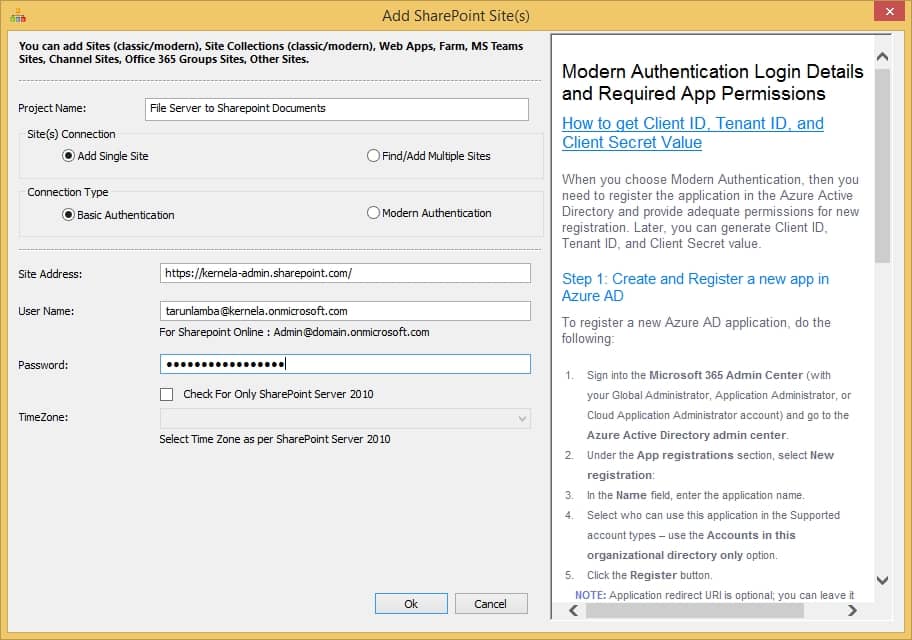This screenshot has height=640, width=912.
Task: Click the vertical scrollbar thumb in help panel
Action: click(x=882, y=166)
